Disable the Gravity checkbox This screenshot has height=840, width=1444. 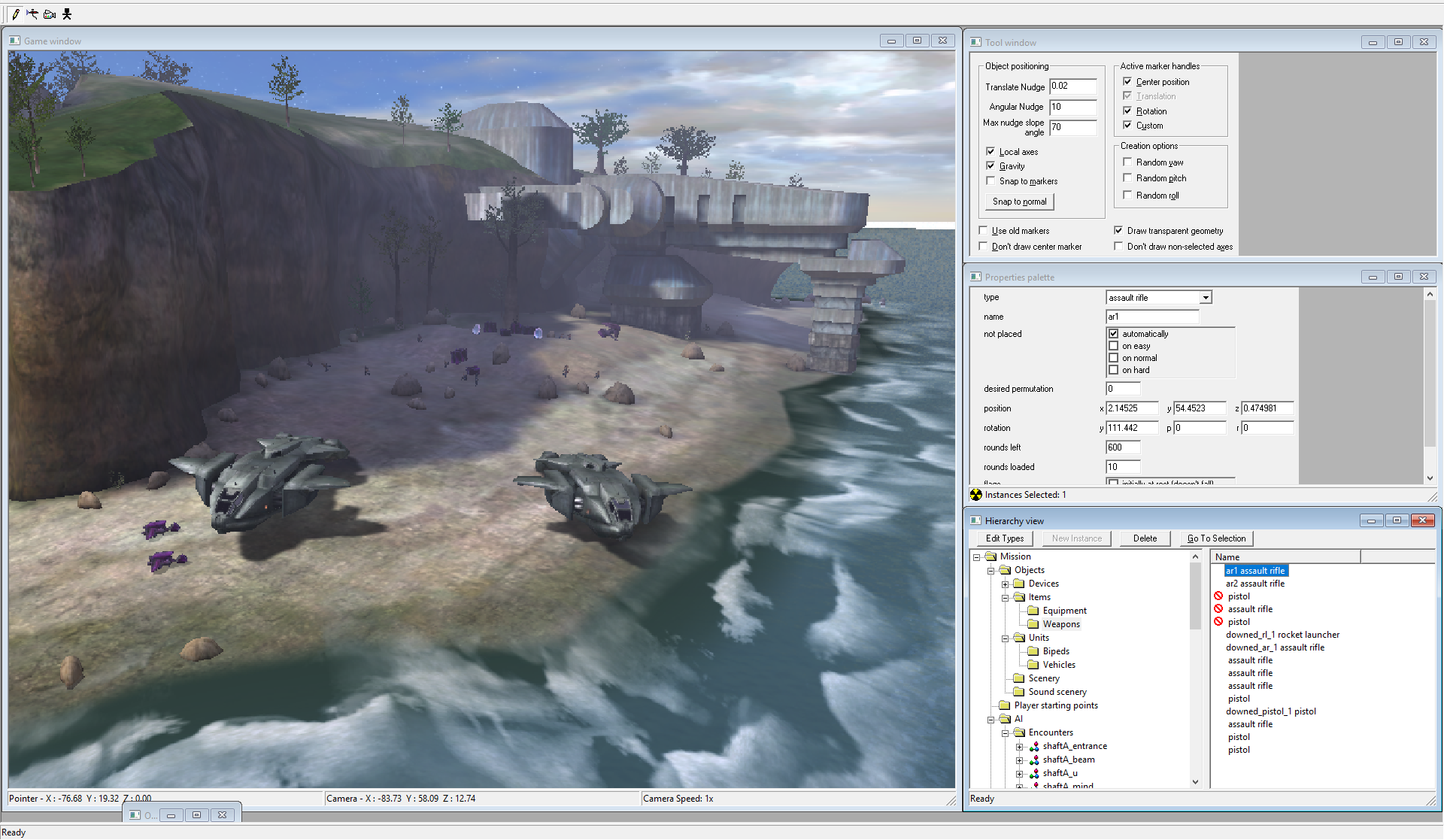[990, 165]
